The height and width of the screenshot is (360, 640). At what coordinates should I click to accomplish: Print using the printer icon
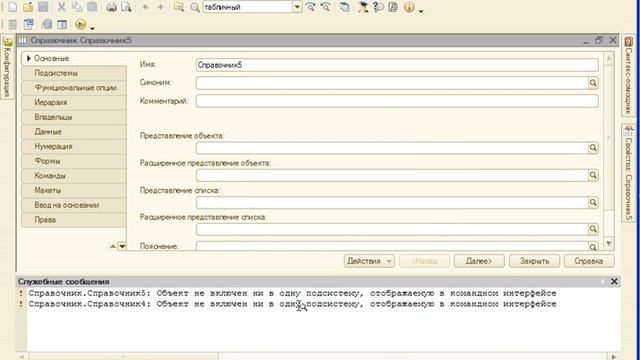point(111,7)
